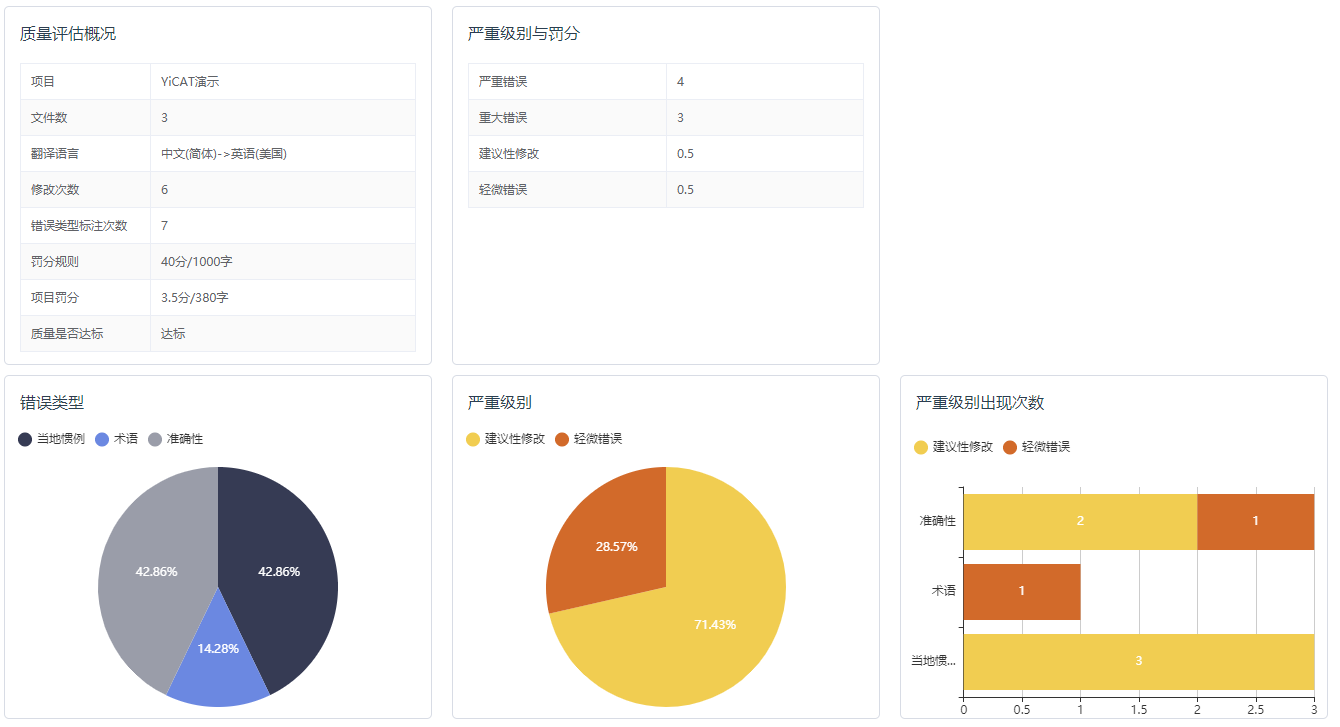The width and height of the screenshot is (1340, 727).
Task: Click the 重大错误 score value 3
Action: point(681,118)
